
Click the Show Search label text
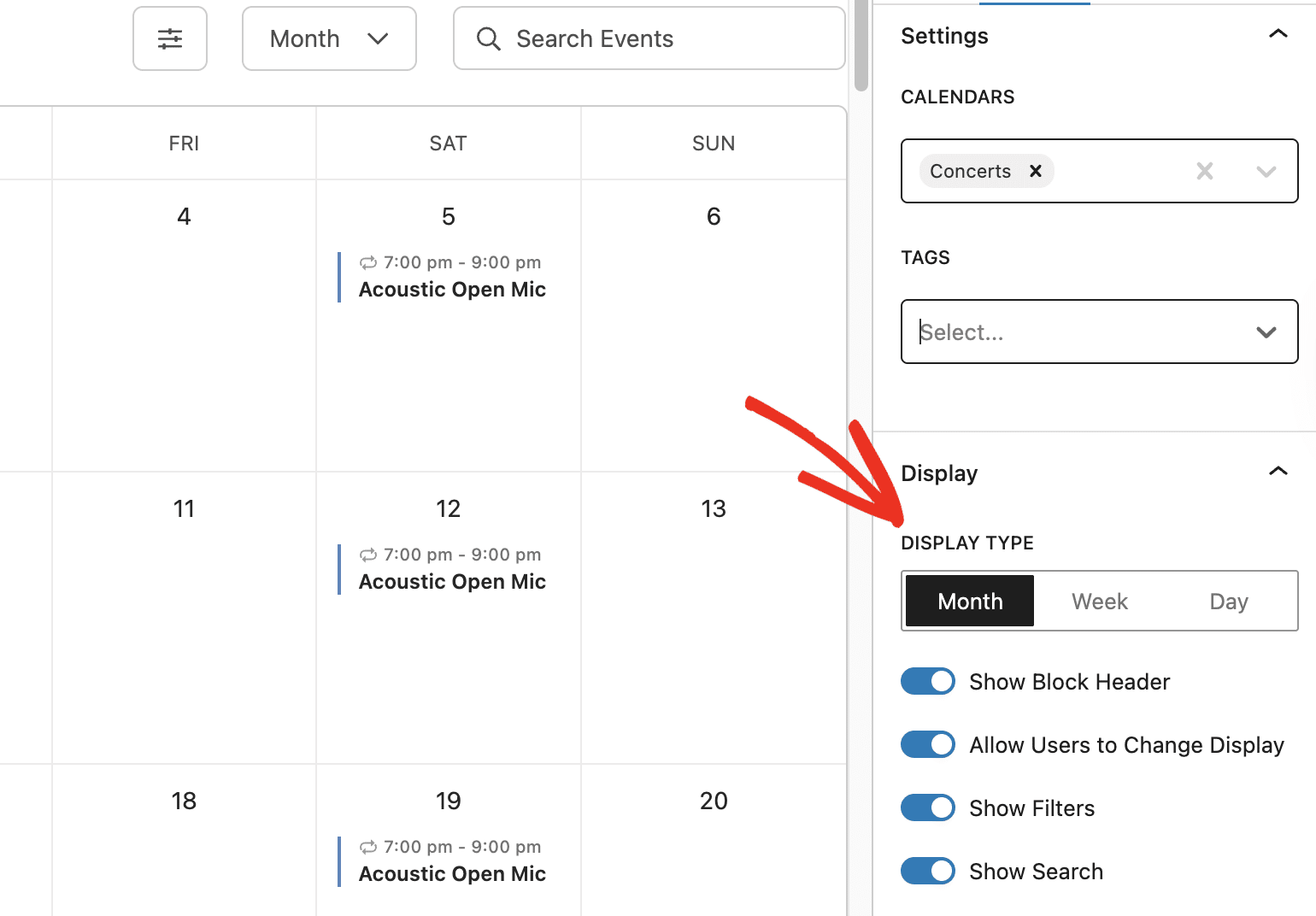pyautogui.click(x=1036, y=872)
